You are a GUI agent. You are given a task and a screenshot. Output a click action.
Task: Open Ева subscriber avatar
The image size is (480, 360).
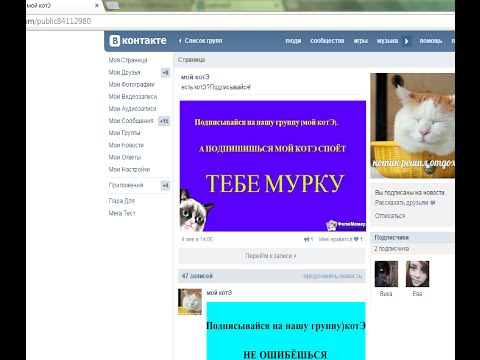click(x=417, y=274)
